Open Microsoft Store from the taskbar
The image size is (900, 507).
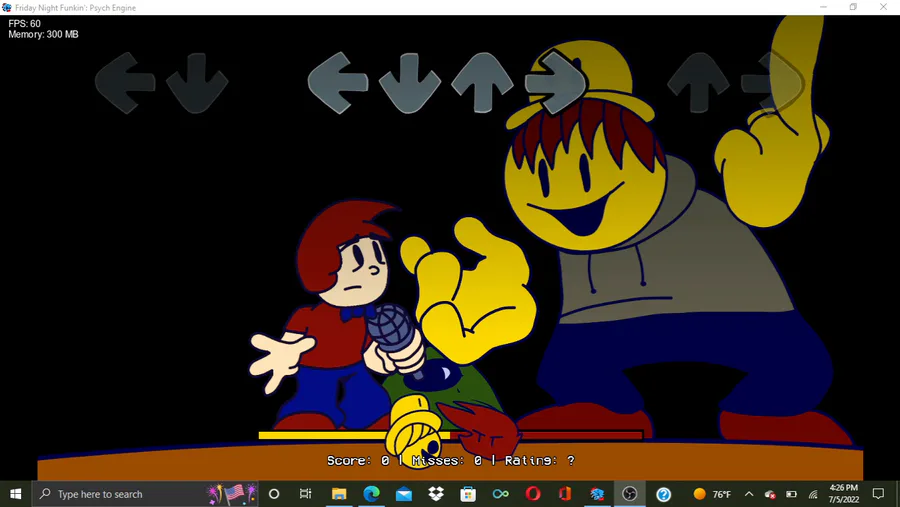click(468, 494)
